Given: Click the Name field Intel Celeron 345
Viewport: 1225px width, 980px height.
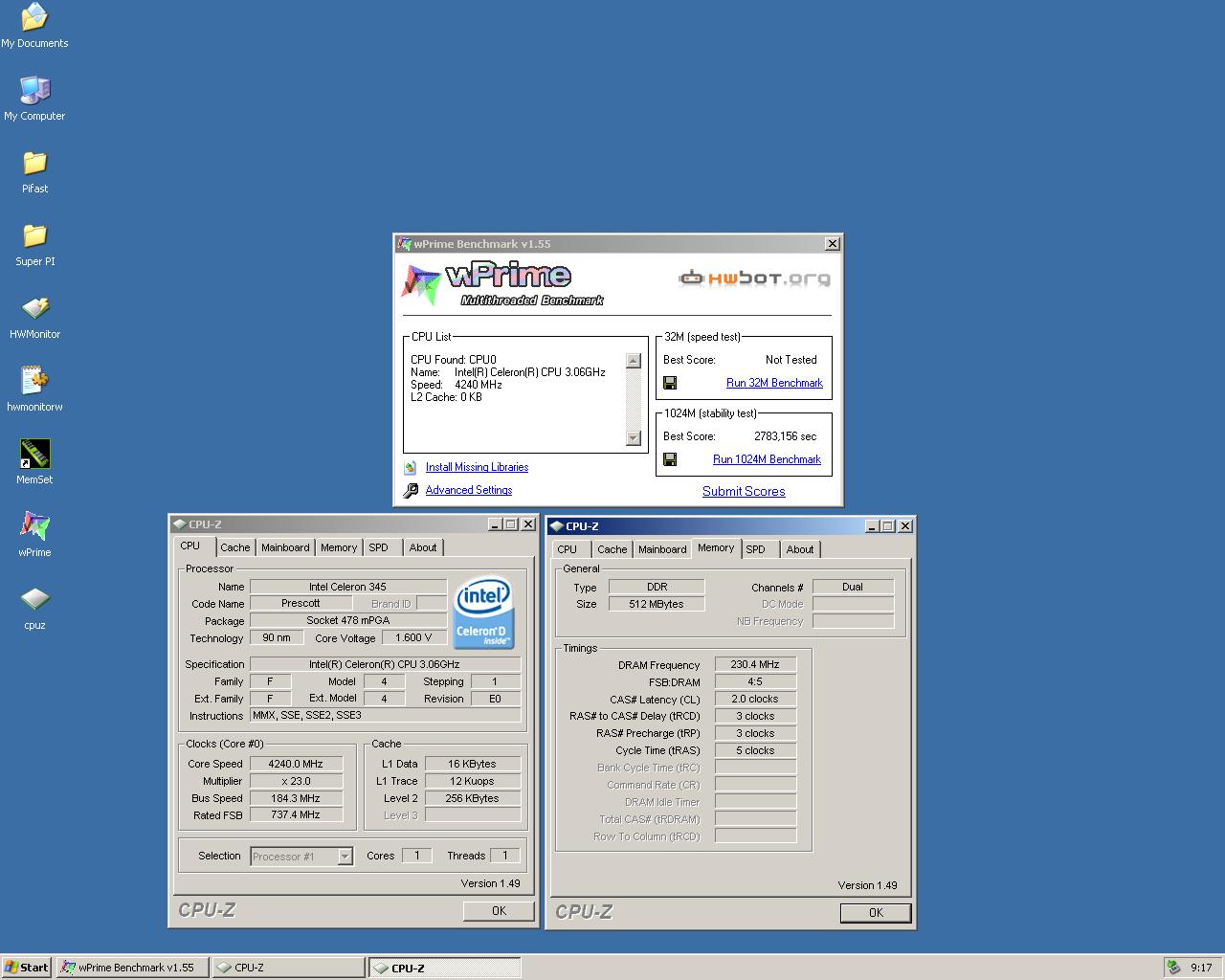Looking at the screenshot, I should click(347, 587).
